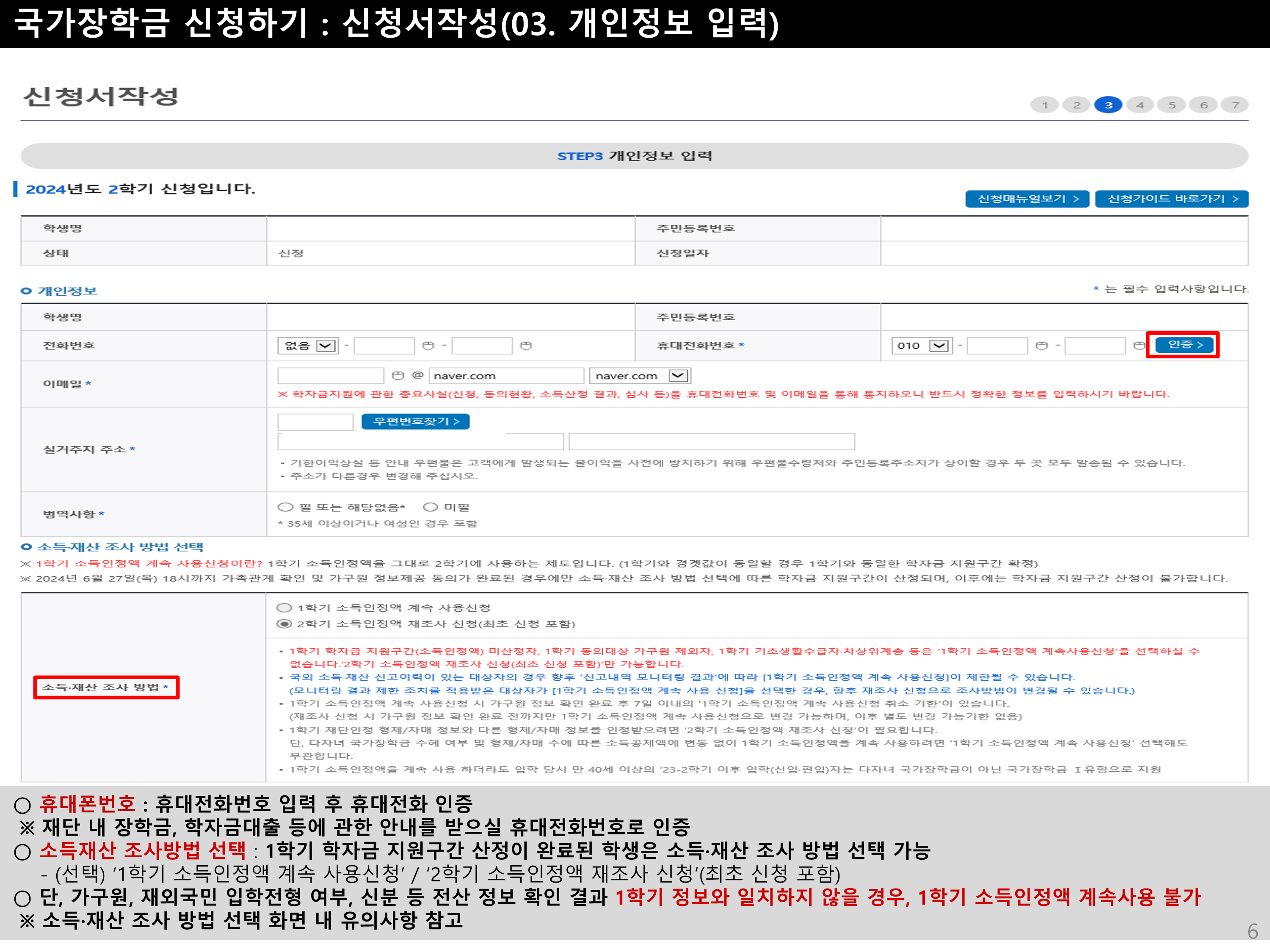Screen dimensions: 1270x952
Task: Go to step 4 in progress indicator
Action: (1140, 105)
